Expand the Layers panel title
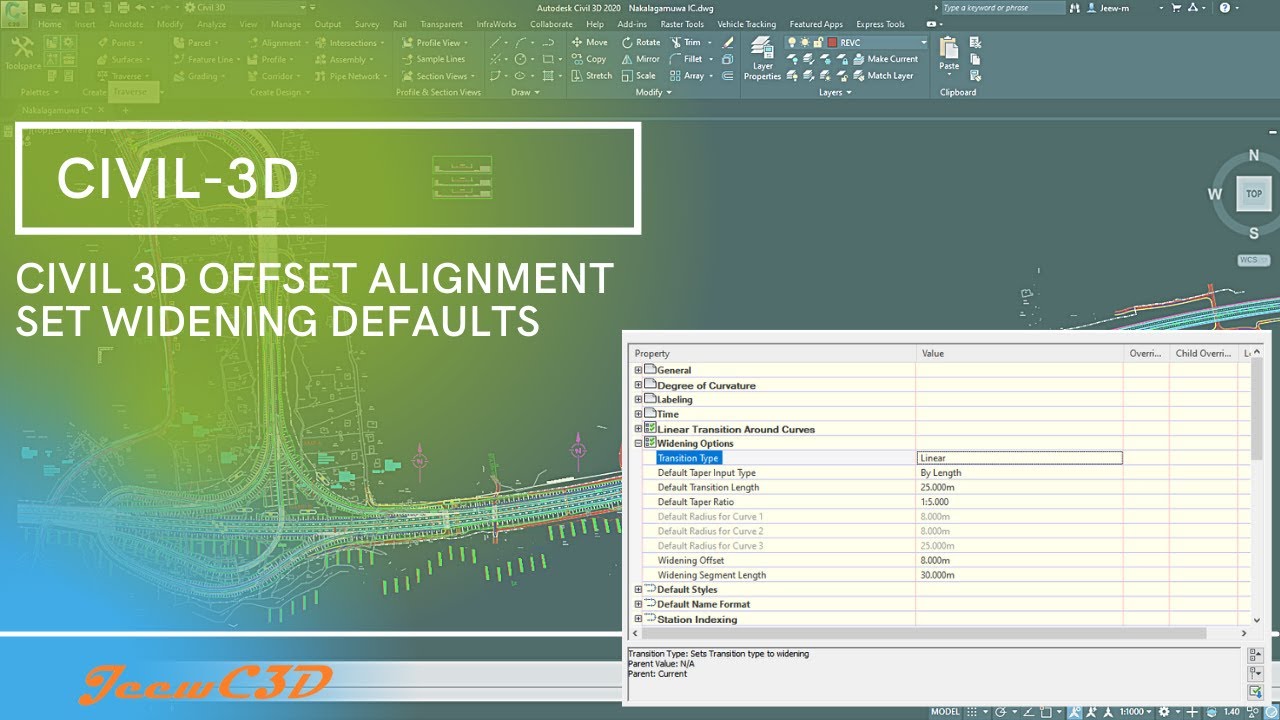The width and height of the screenshot is (1280, 720). (x=835, y=92)
